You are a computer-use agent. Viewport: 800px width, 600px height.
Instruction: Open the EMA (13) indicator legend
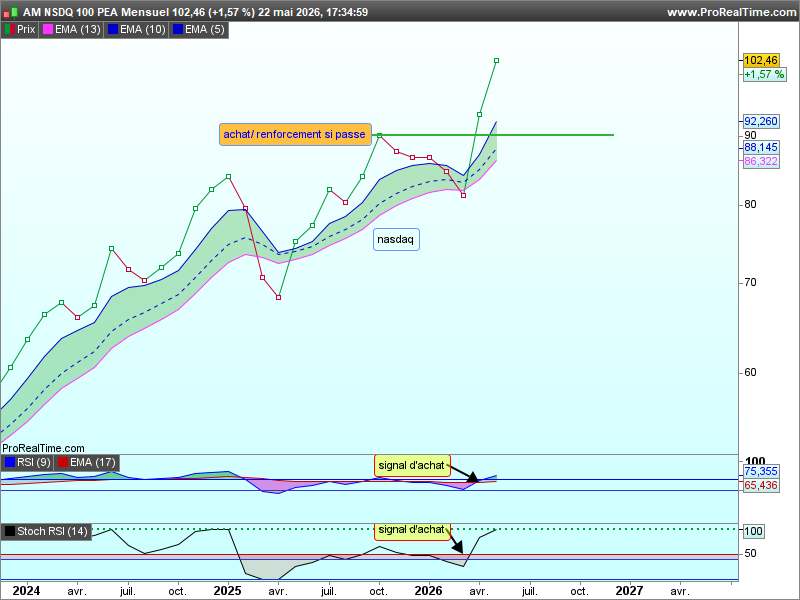[x=71, y=30]
